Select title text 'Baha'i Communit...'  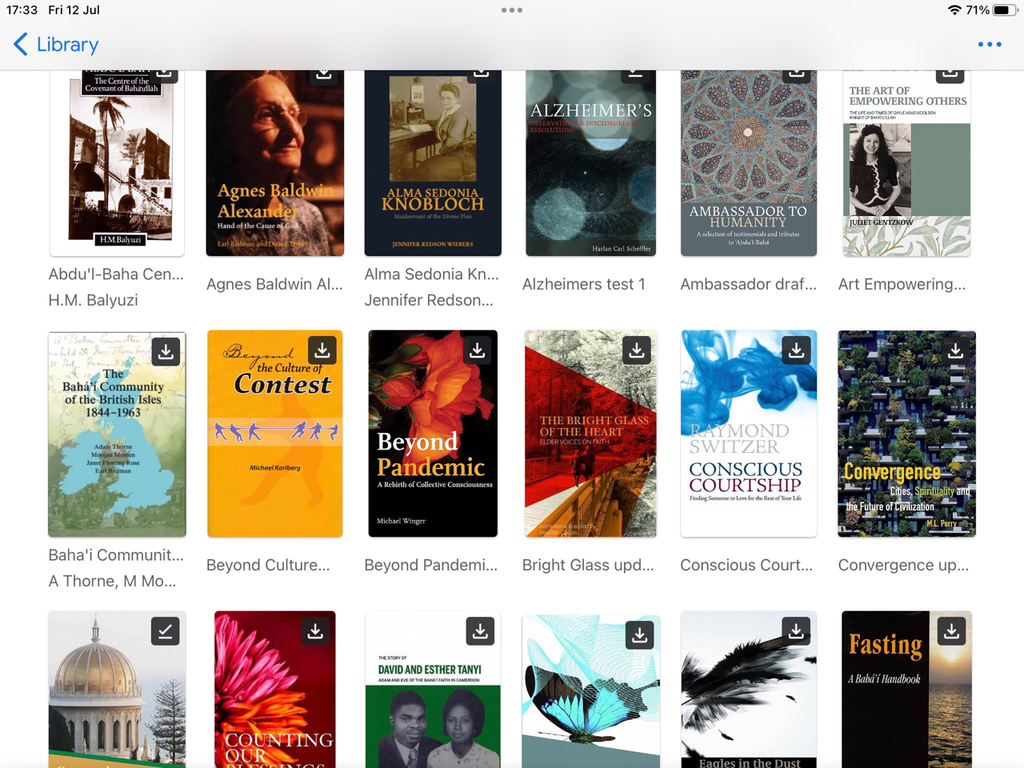(x=116, y=555)
